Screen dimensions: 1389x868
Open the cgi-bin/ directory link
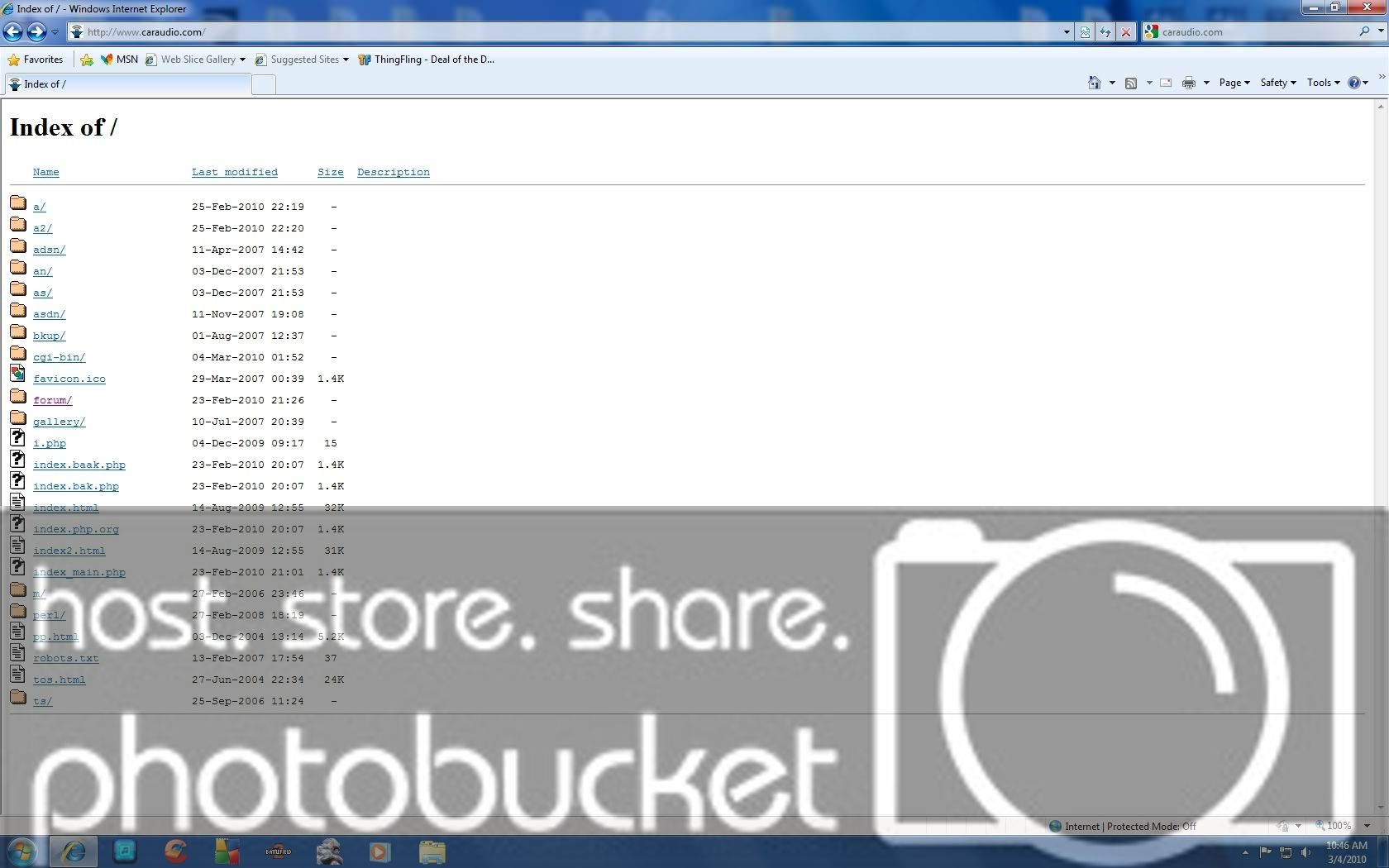click(60, 357)
